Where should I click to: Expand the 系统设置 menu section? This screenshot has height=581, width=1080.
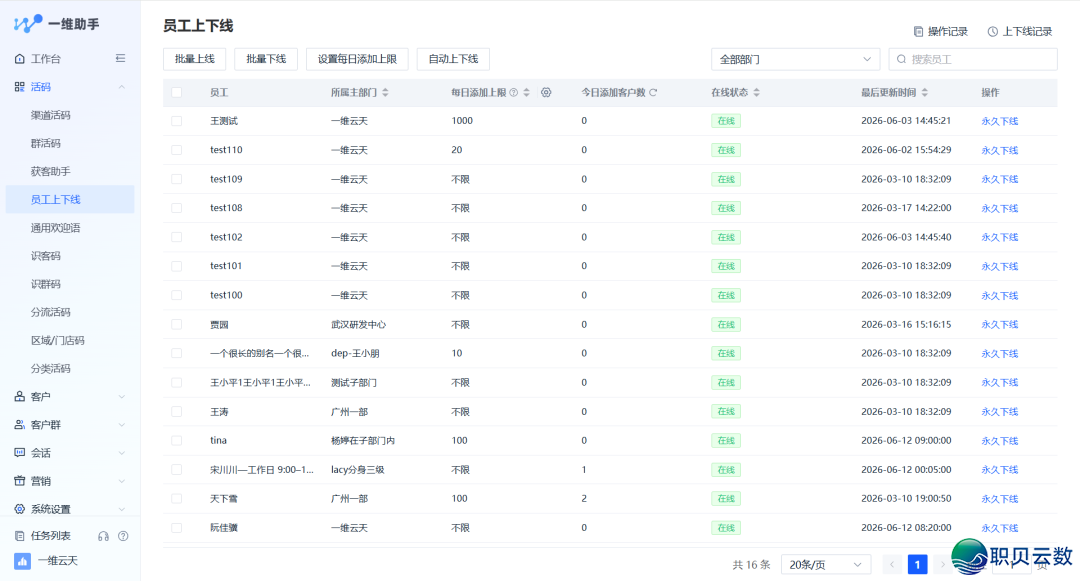pyautogui.click(x=122, y=509)
